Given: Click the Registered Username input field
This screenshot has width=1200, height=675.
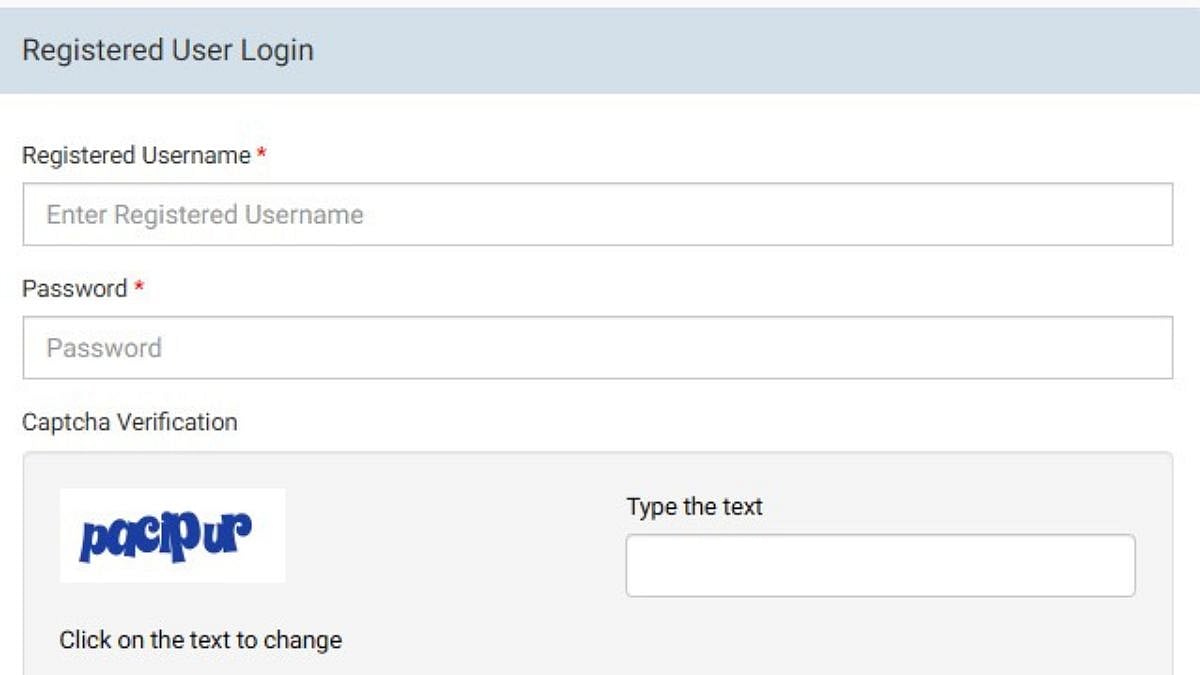Looking at the screenshot, I should [597, 214].
